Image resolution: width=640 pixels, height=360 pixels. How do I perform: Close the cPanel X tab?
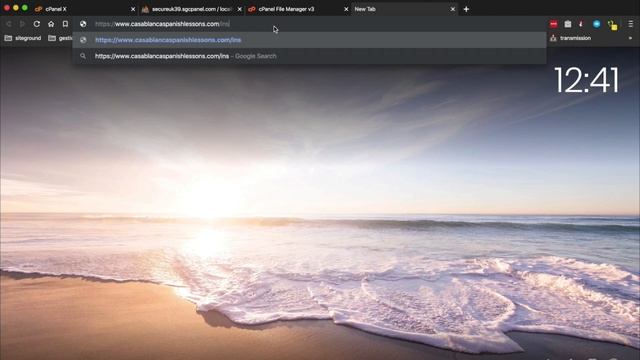133,9
